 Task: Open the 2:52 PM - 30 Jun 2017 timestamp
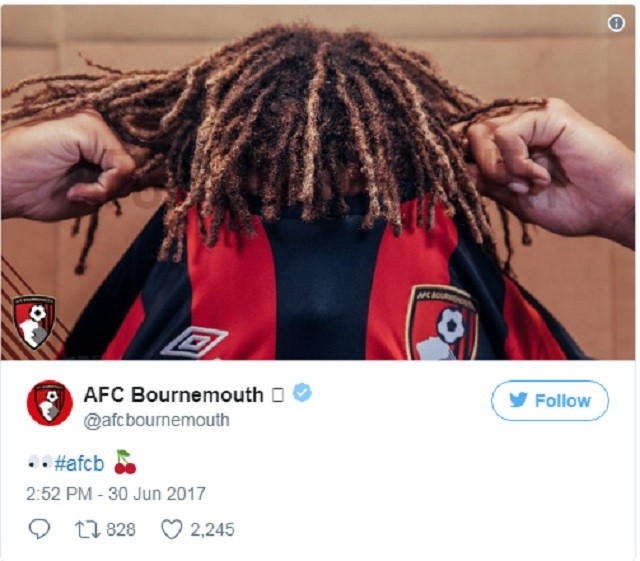116,494
